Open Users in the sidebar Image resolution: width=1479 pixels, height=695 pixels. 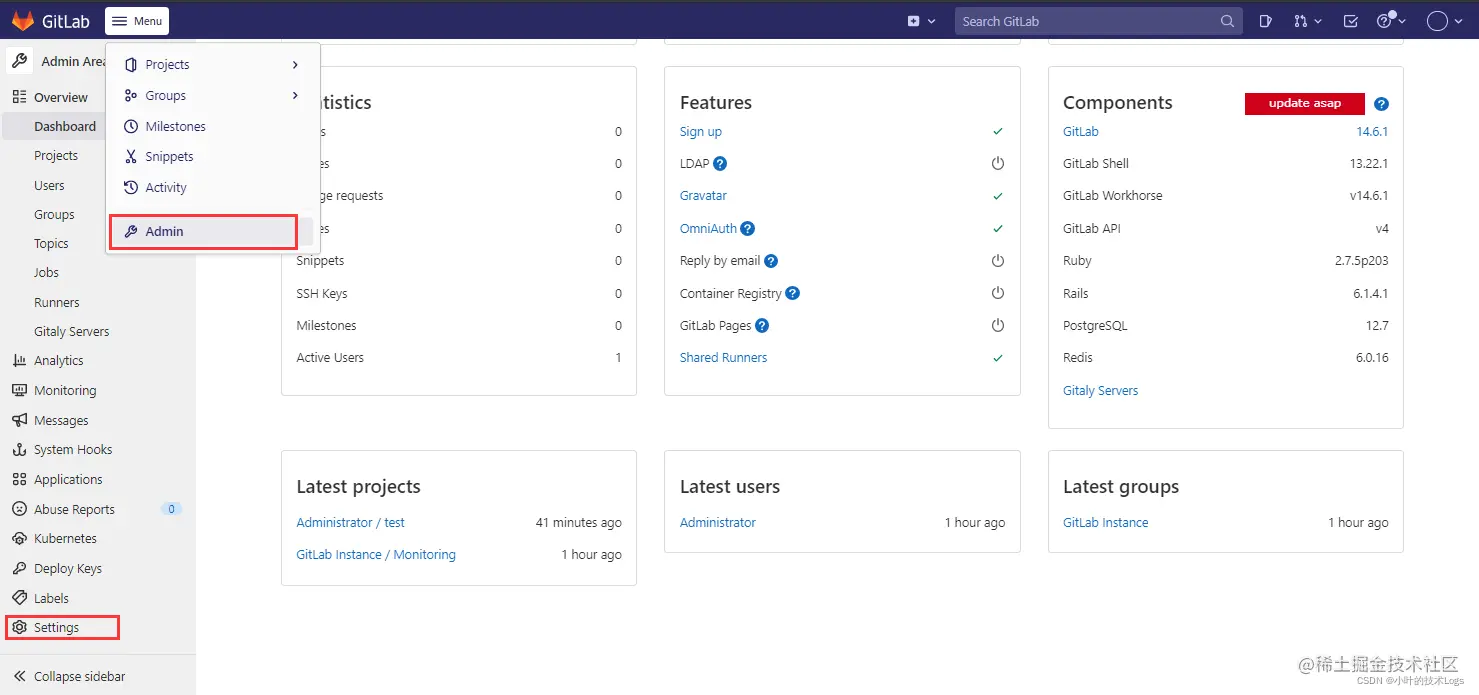[49, 185]
